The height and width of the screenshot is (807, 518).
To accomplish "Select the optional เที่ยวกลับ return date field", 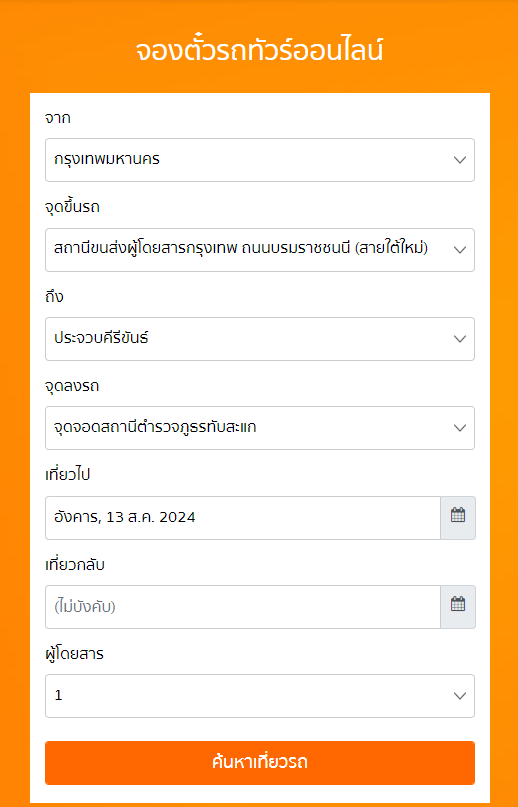I will click(x=243, y=607).
